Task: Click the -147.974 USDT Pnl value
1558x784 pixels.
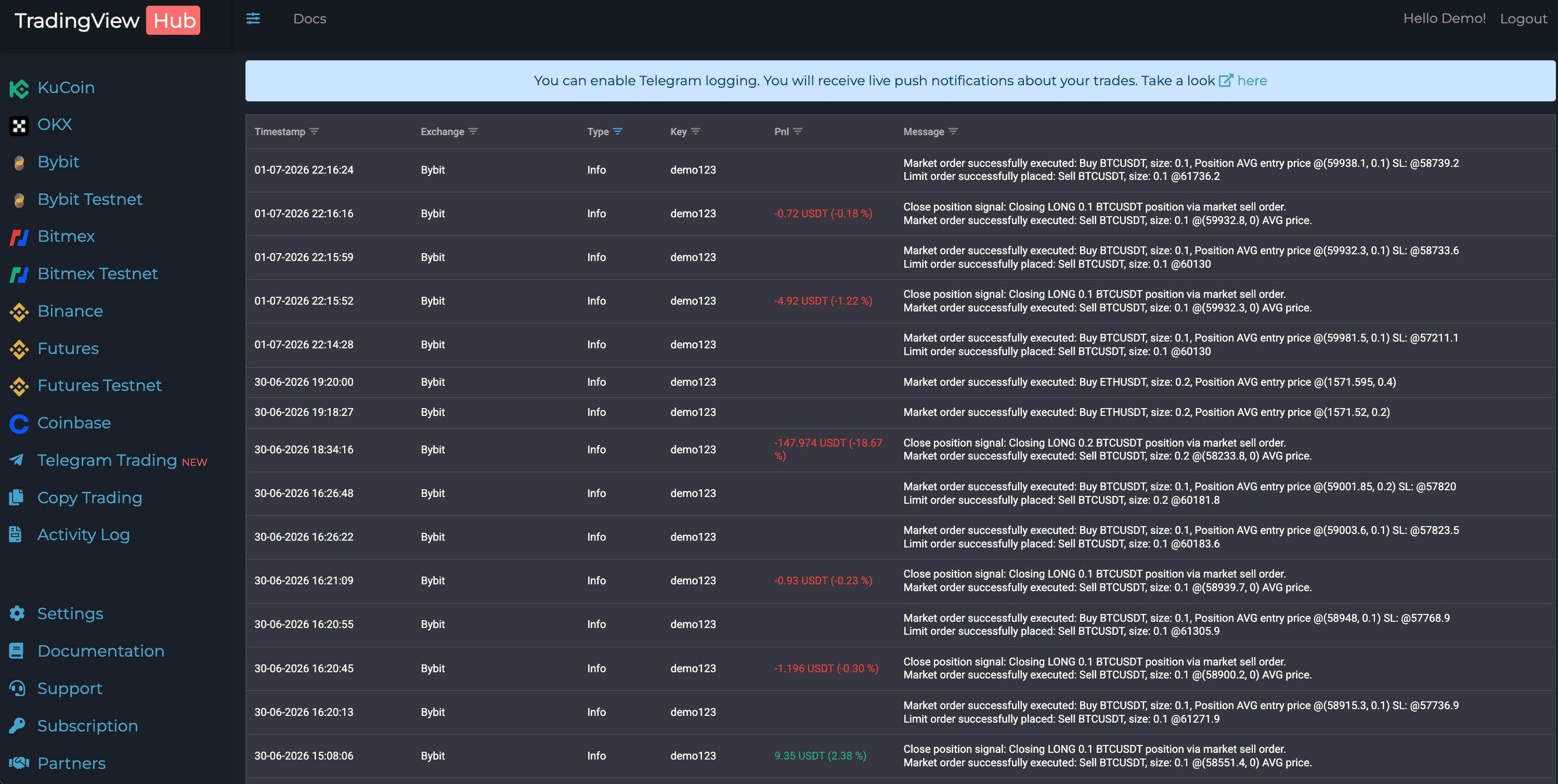Action: tap(828, 449)
